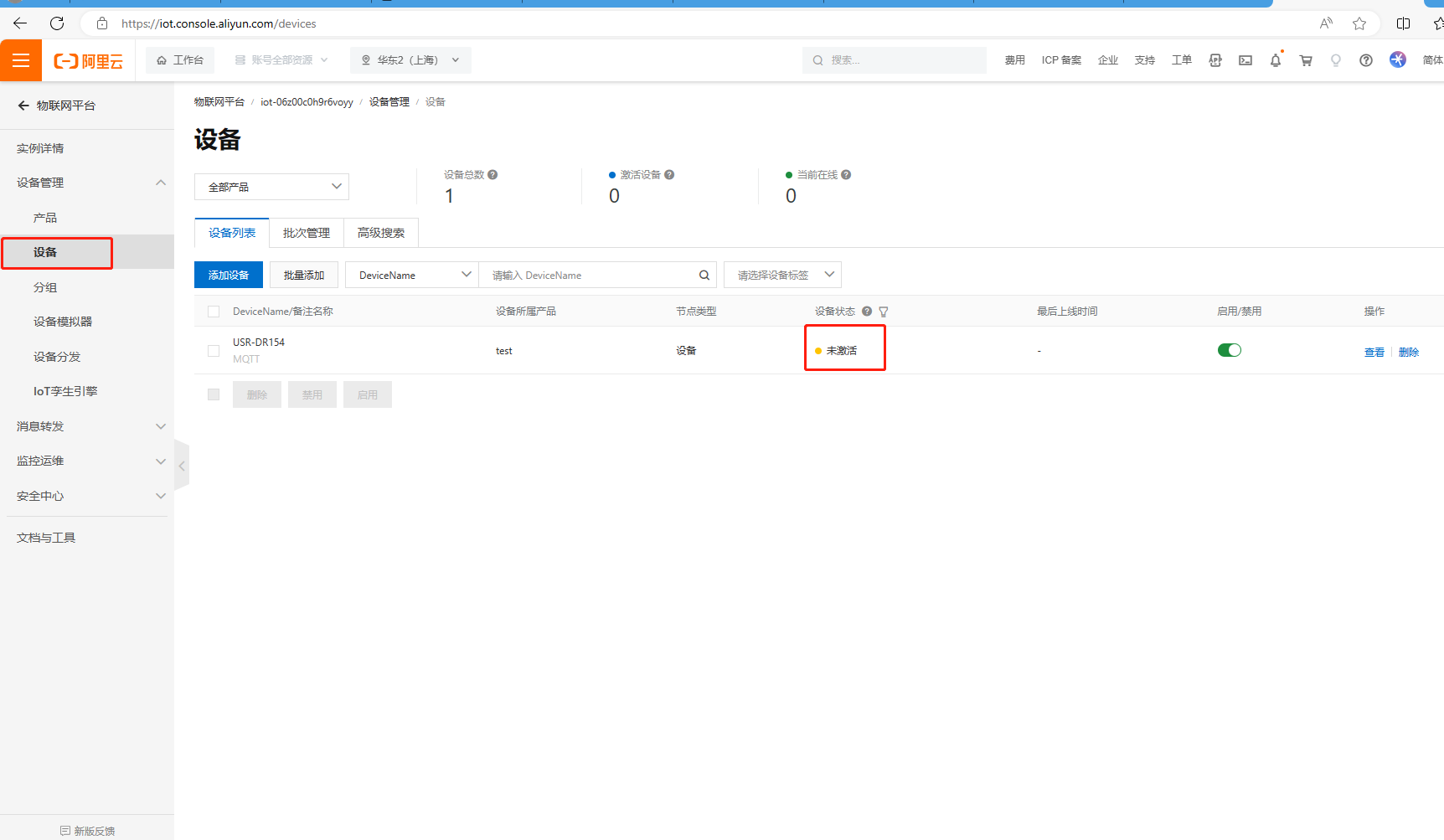This screenshot has width=1444, height=840.
Task: Check the USR-DR154 row checkbox
Action: [x=214, y=351]
